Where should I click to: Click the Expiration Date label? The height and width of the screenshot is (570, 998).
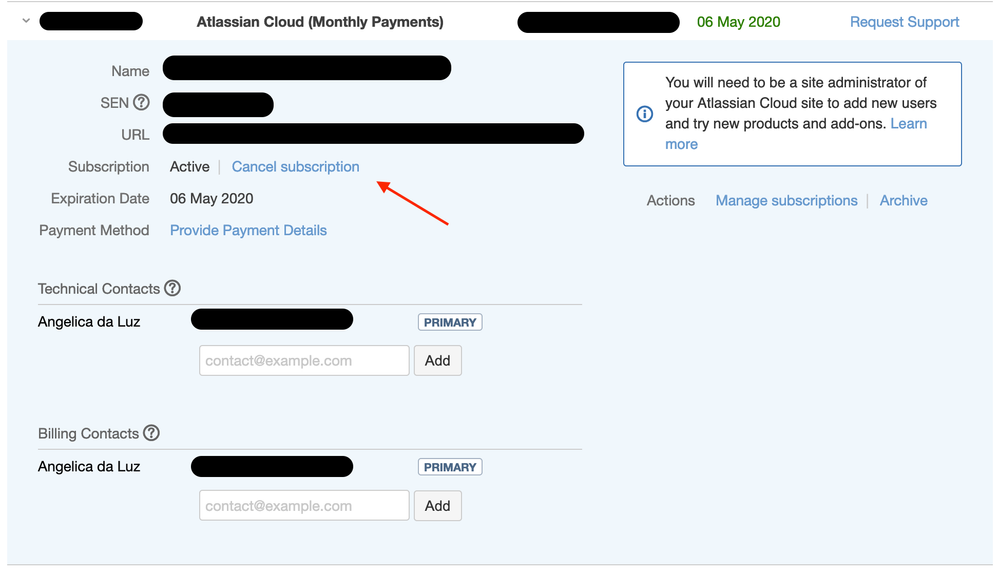pos(100,198)
